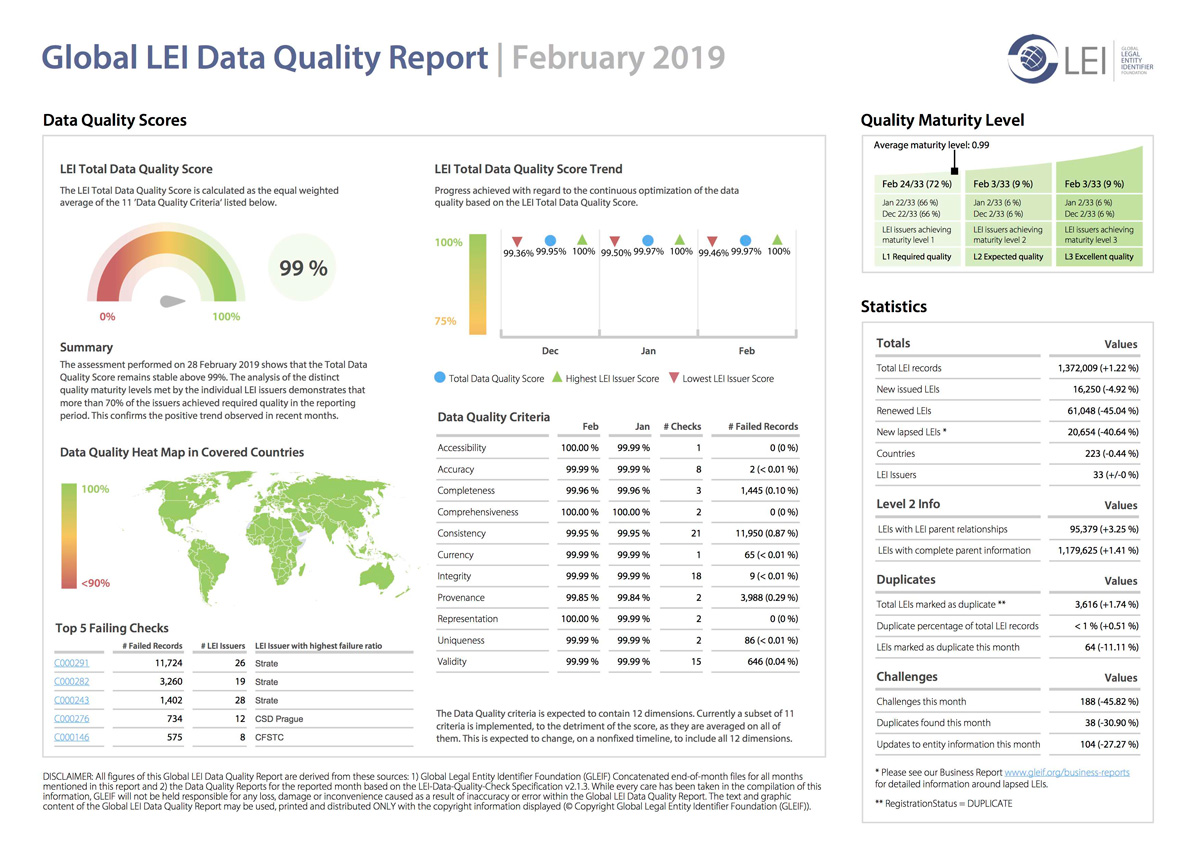Open failing check link C000146

click(72, 737)
